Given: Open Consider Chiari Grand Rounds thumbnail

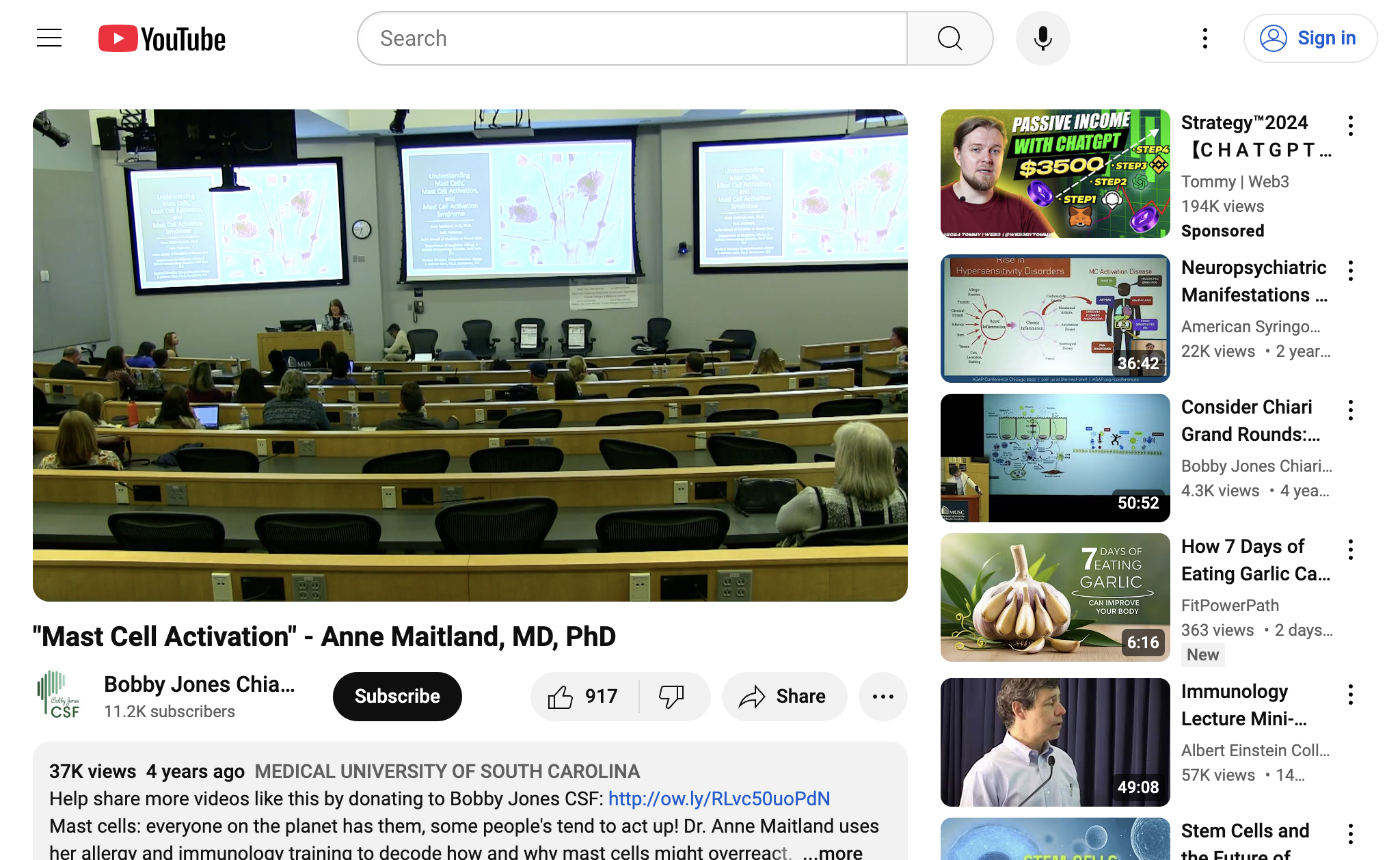Looking at the screenshot, I should pos(1055,458).
